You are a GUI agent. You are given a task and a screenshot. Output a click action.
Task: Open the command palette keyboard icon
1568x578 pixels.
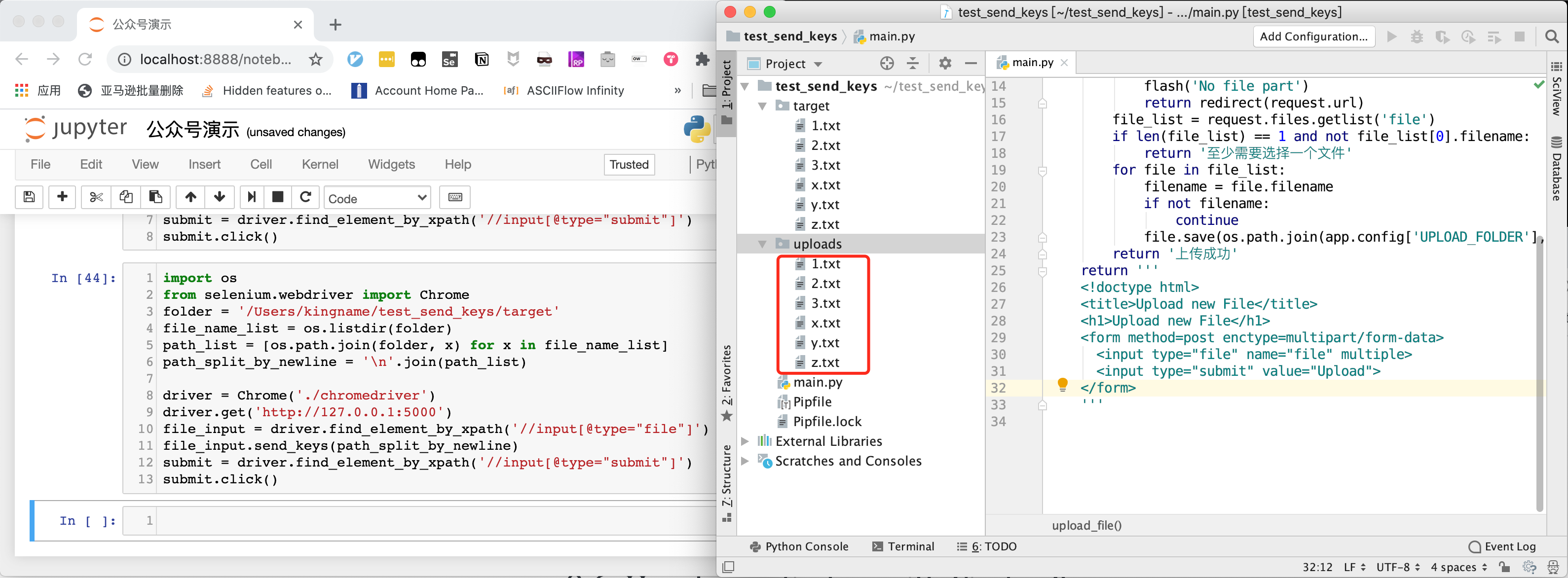(x=455, y=197)
